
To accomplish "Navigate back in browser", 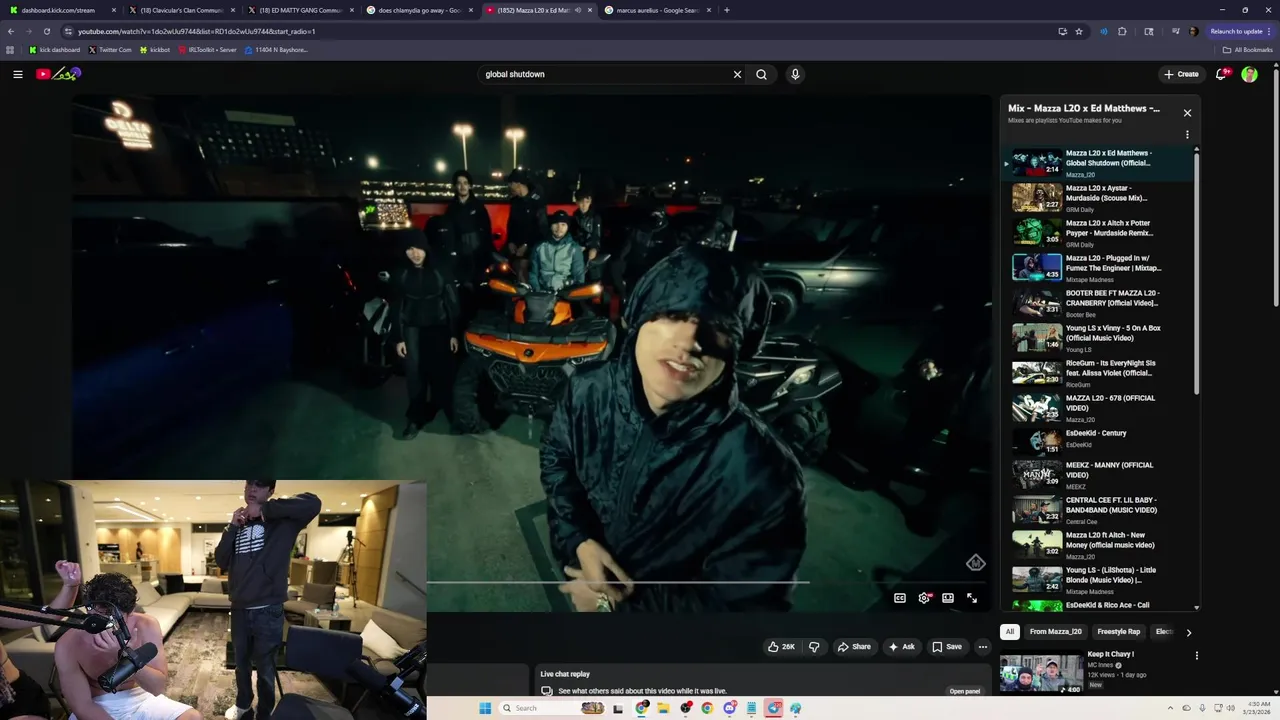I will pos(11,31).
